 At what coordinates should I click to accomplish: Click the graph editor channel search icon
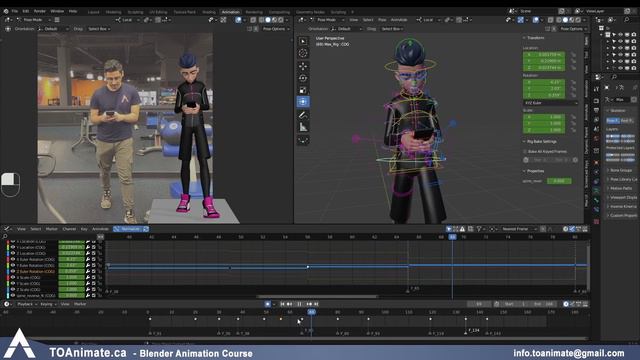click(5, 236)
